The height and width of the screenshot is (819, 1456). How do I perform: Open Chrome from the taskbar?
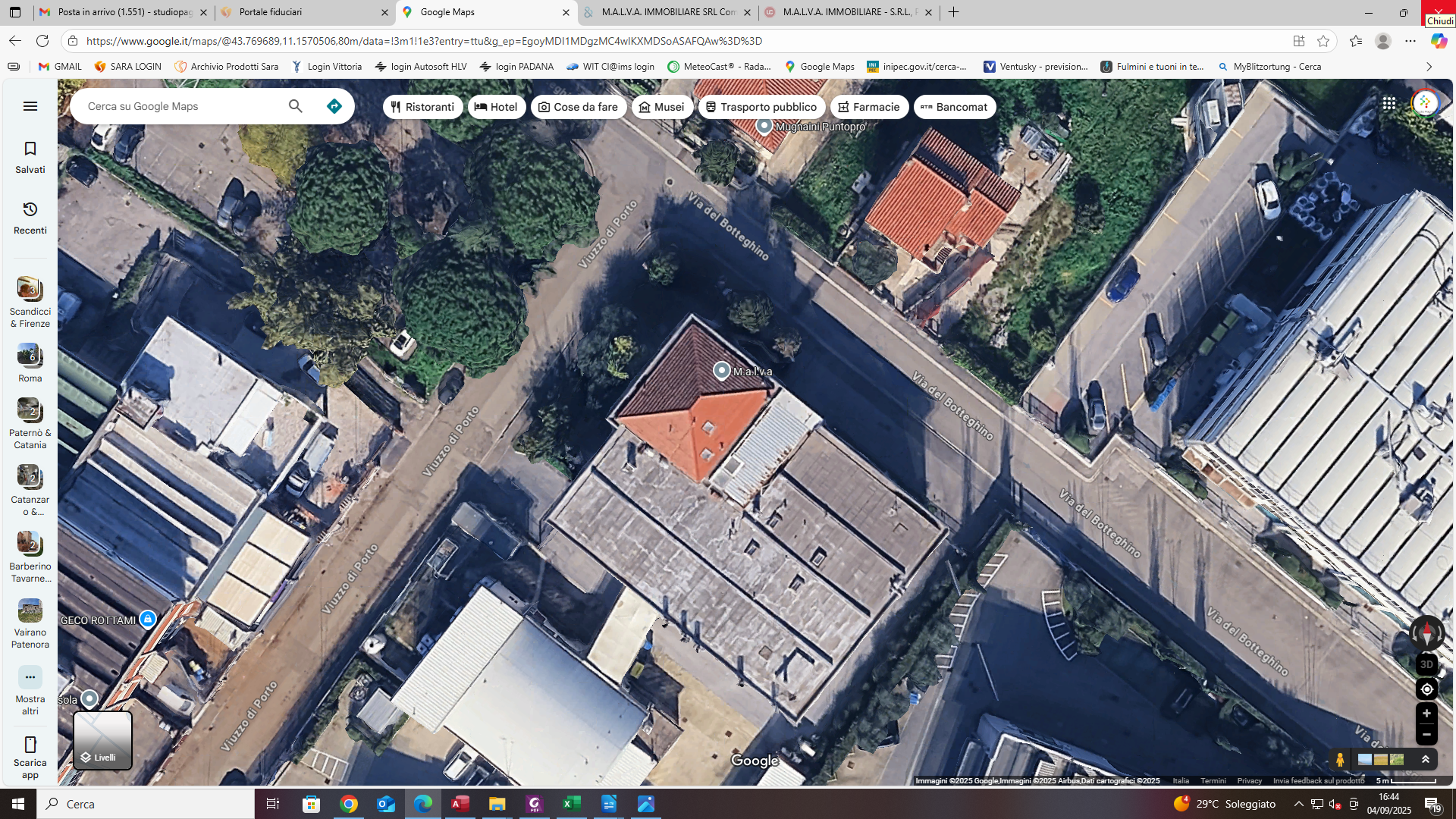tap(349, 804)
